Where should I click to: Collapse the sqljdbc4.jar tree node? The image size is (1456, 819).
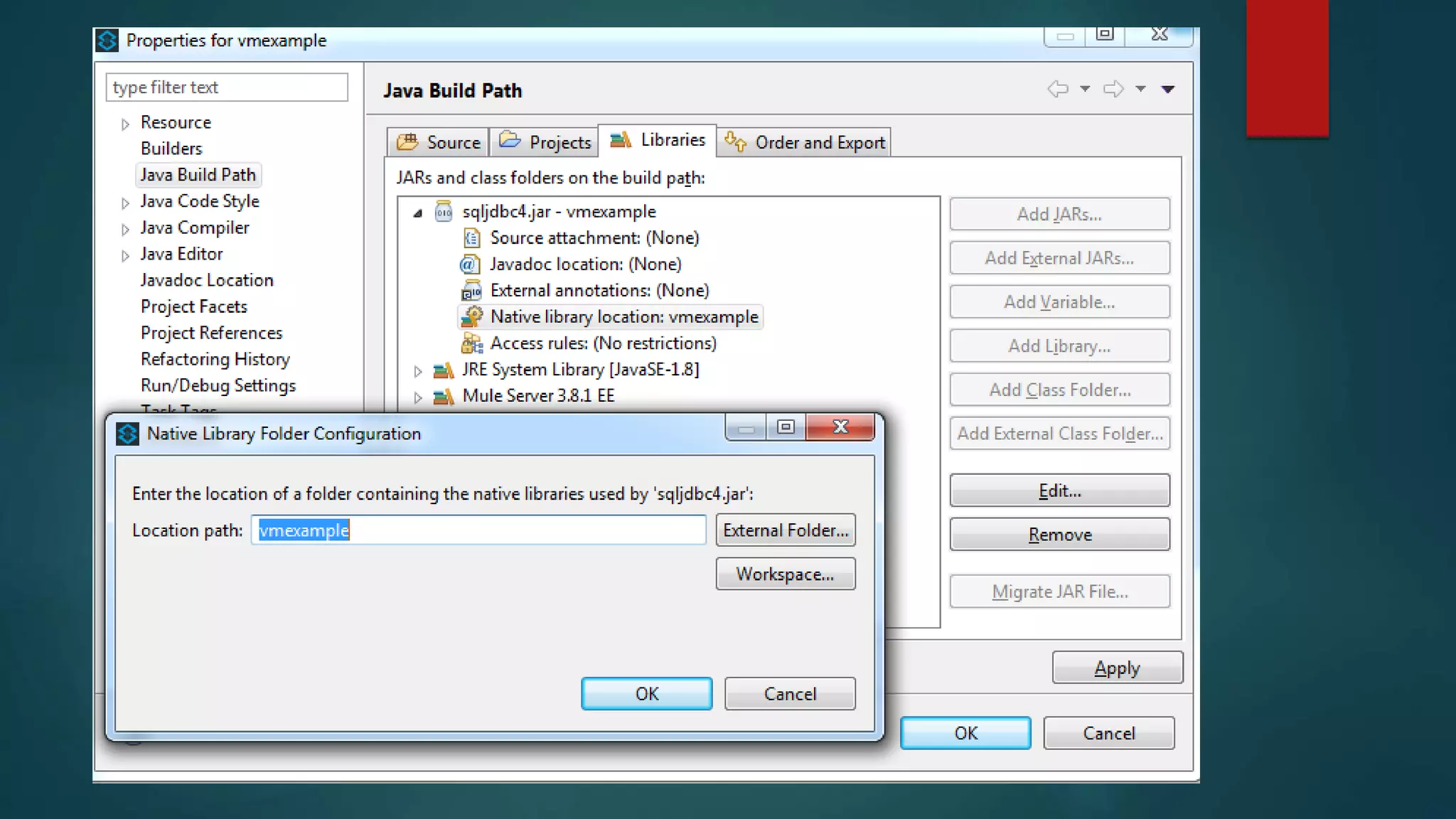[418, 213]
